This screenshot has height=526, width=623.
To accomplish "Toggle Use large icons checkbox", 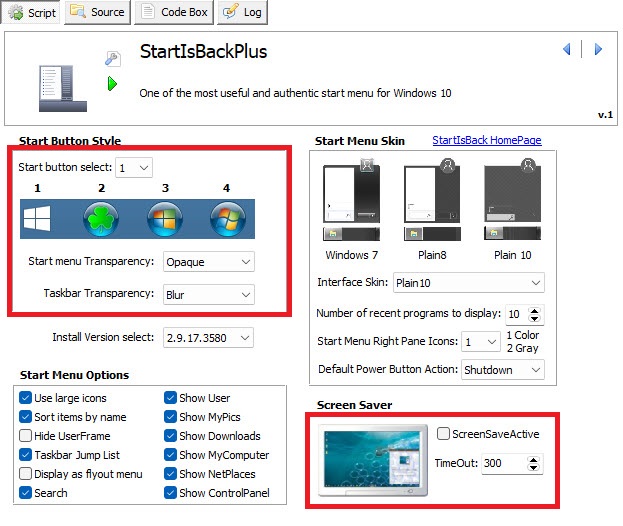I will (x=25, y=398).
